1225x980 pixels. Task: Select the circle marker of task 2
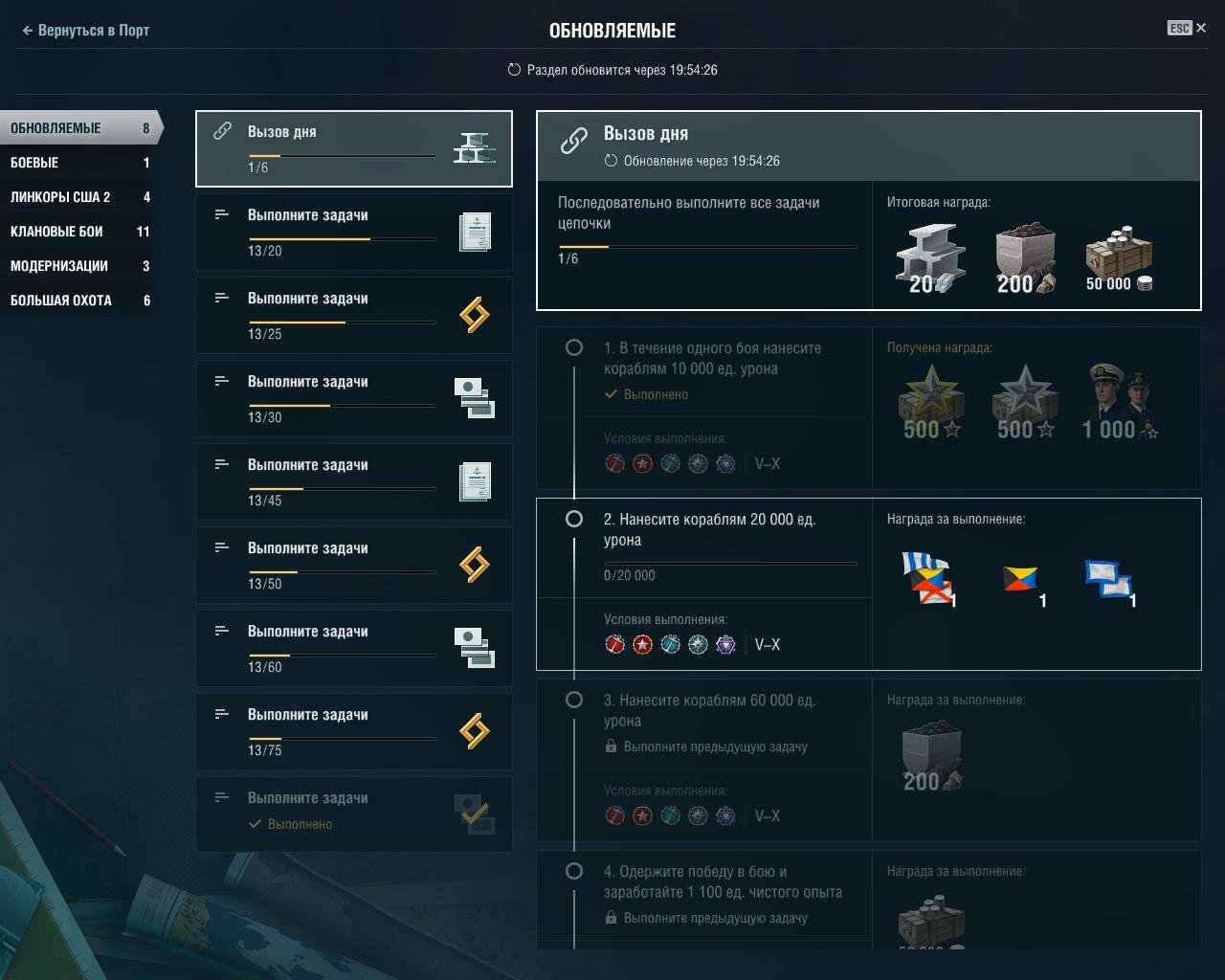(x=574, y=519)
